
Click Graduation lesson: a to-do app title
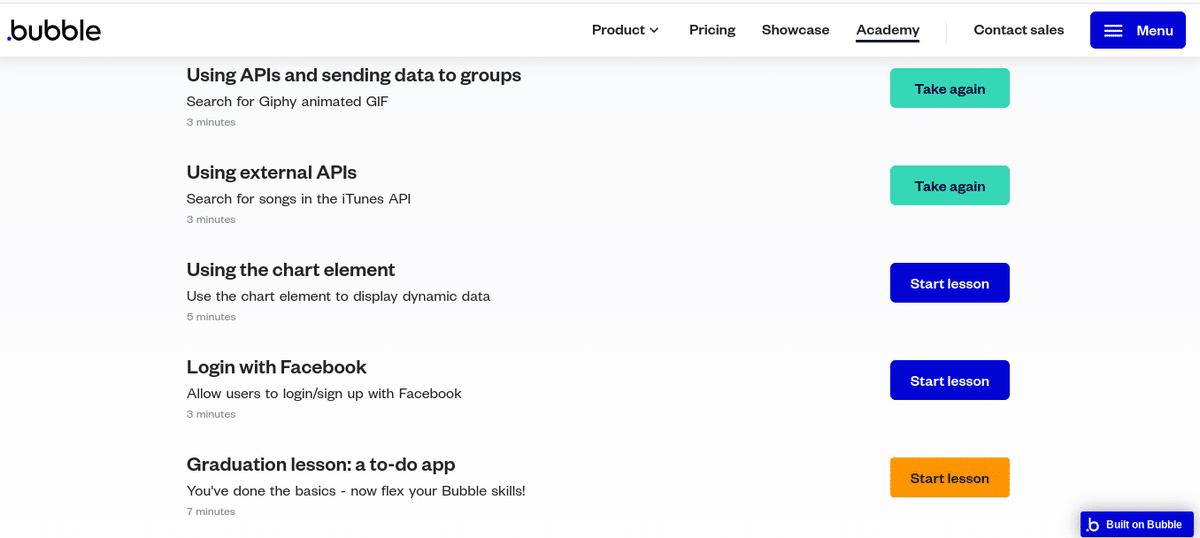click(321, 464)
